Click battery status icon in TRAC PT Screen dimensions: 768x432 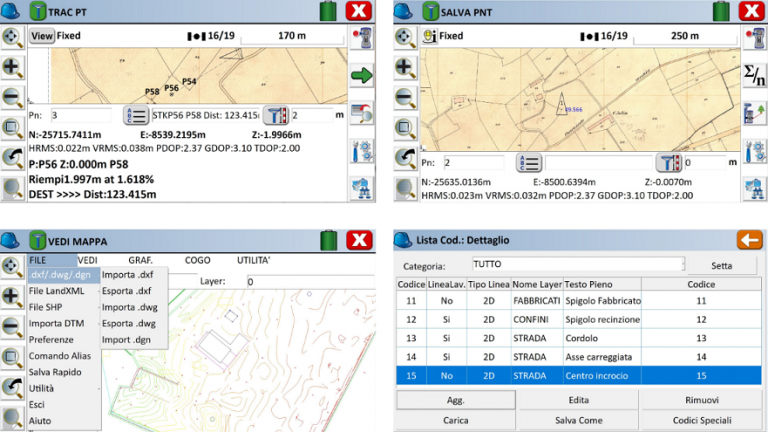[x=328, y=11]
